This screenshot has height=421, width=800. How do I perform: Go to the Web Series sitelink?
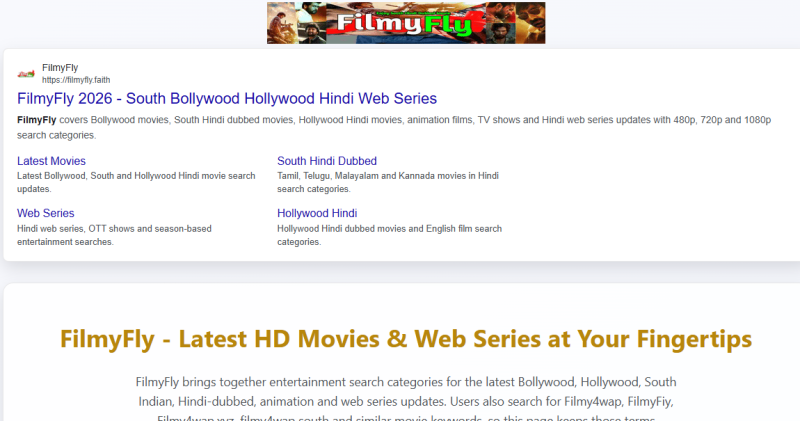45,213
